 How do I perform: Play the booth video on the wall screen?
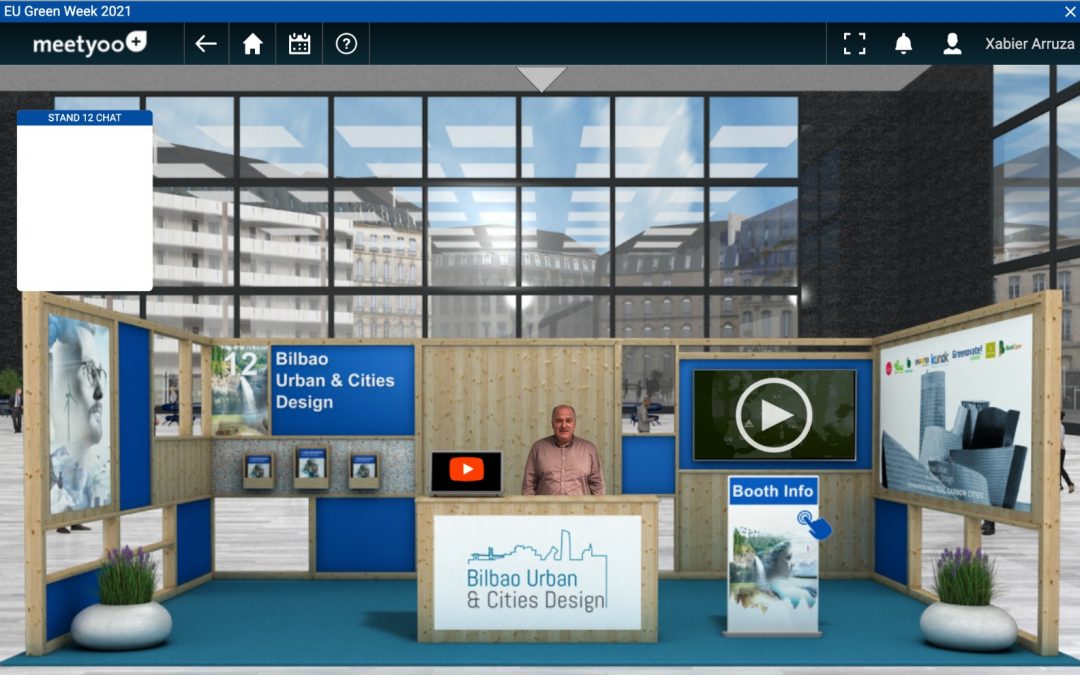pyautogui.click(x=774, y=415)
